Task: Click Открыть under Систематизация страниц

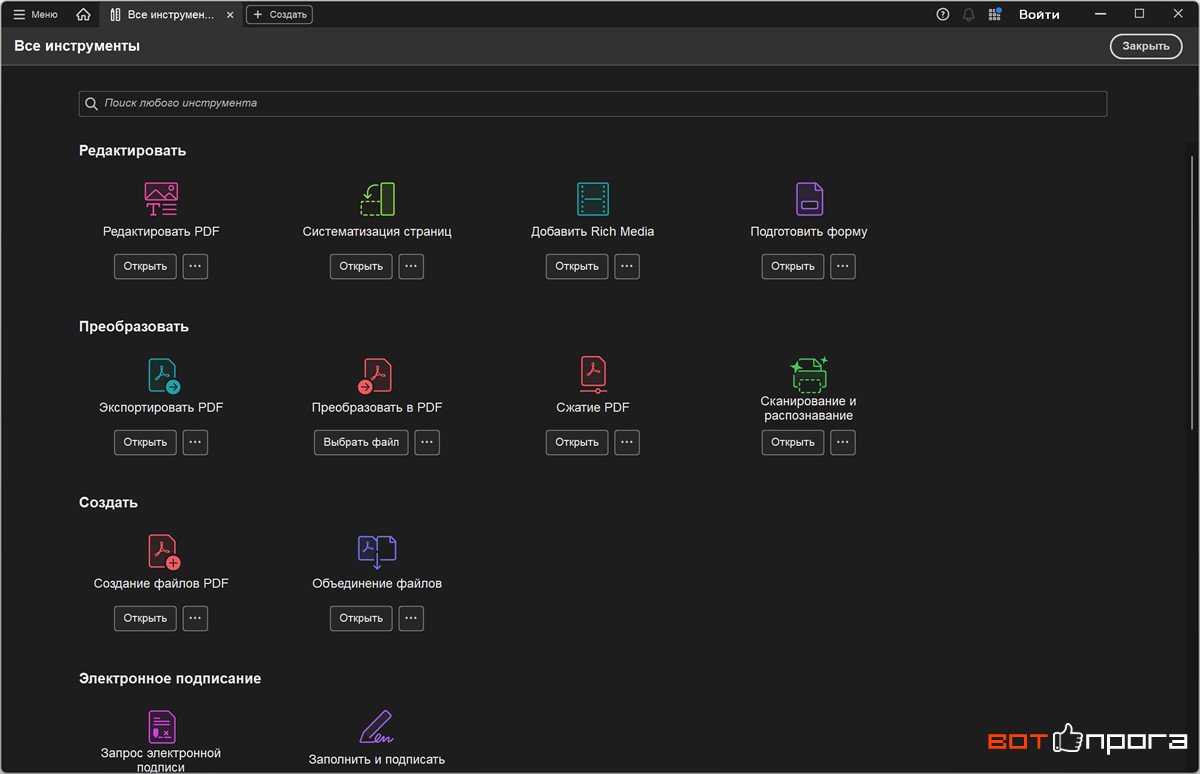Action: 361,266
